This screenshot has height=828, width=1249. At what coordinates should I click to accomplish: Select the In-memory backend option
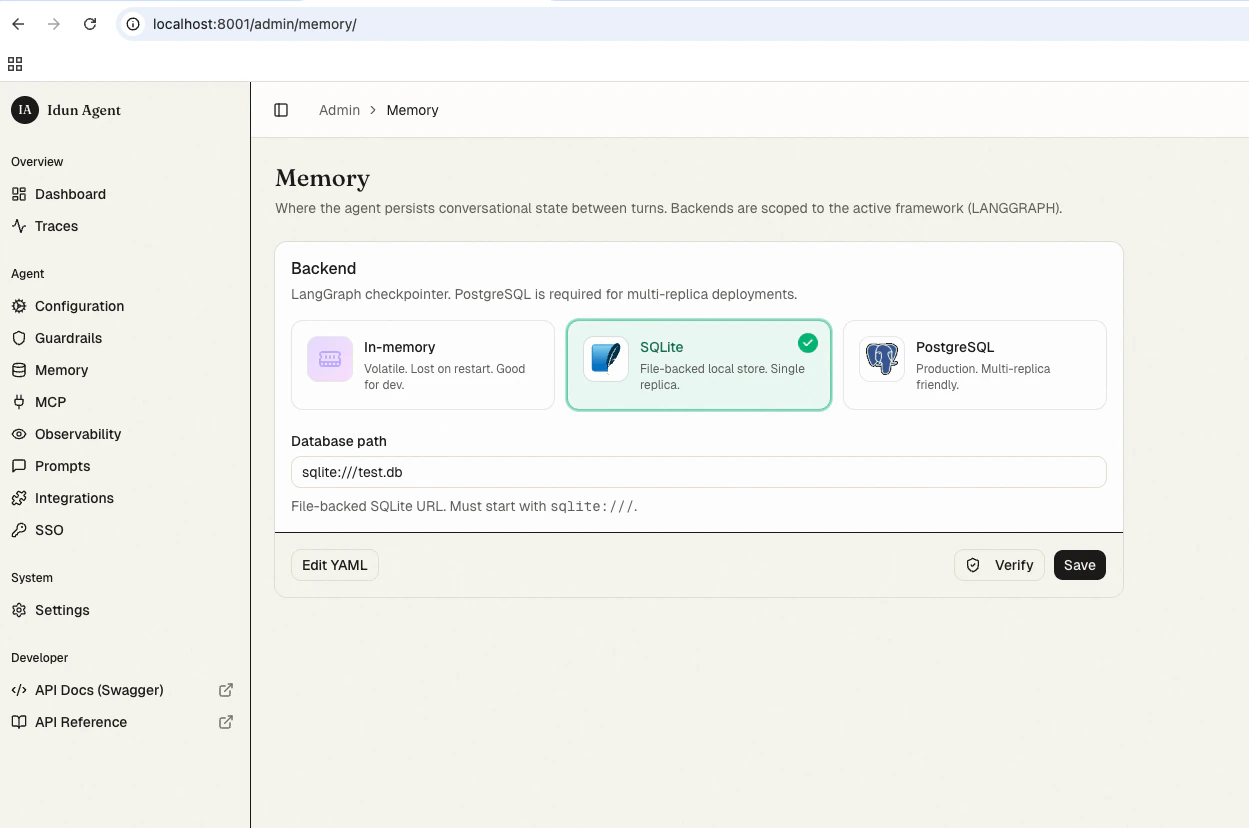point(423,365)
